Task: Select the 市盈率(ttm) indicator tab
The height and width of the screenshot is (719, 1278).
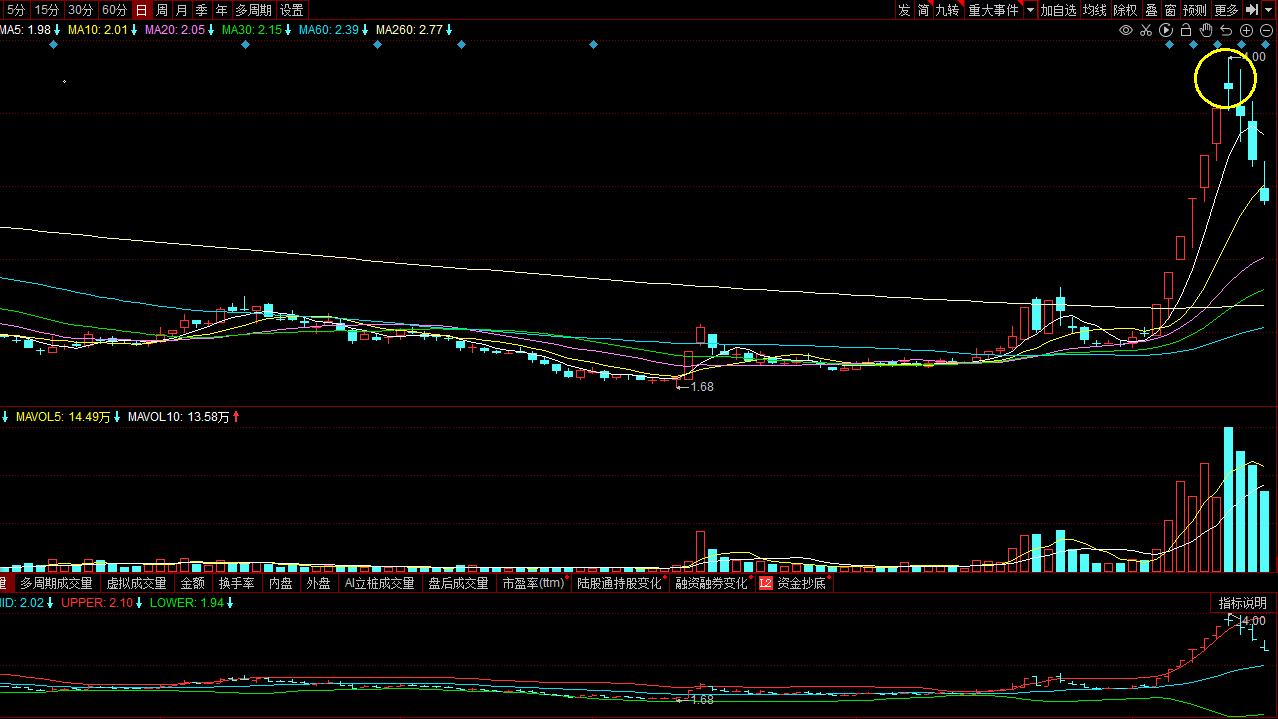Action: click(534, 583)
